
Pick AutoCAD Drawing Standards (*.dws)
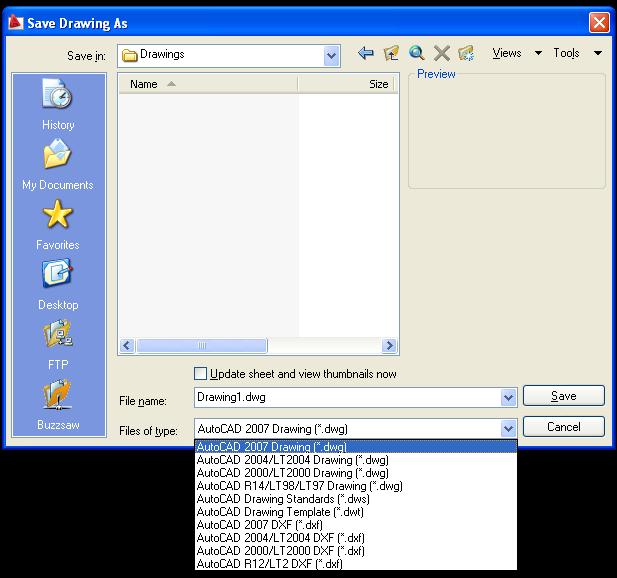(x=356, y=499)
